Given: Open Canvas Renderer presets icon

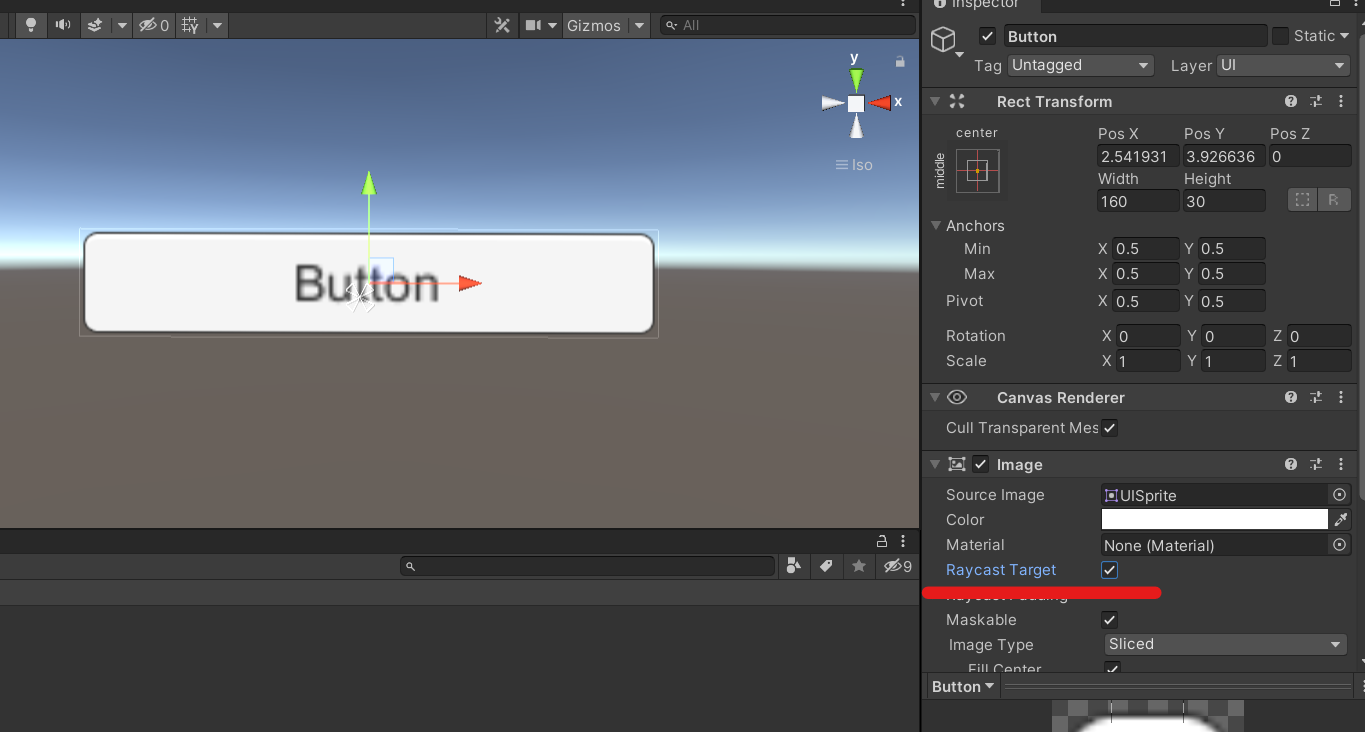Looking at the screenshot, I should (x=1316, y=397).
